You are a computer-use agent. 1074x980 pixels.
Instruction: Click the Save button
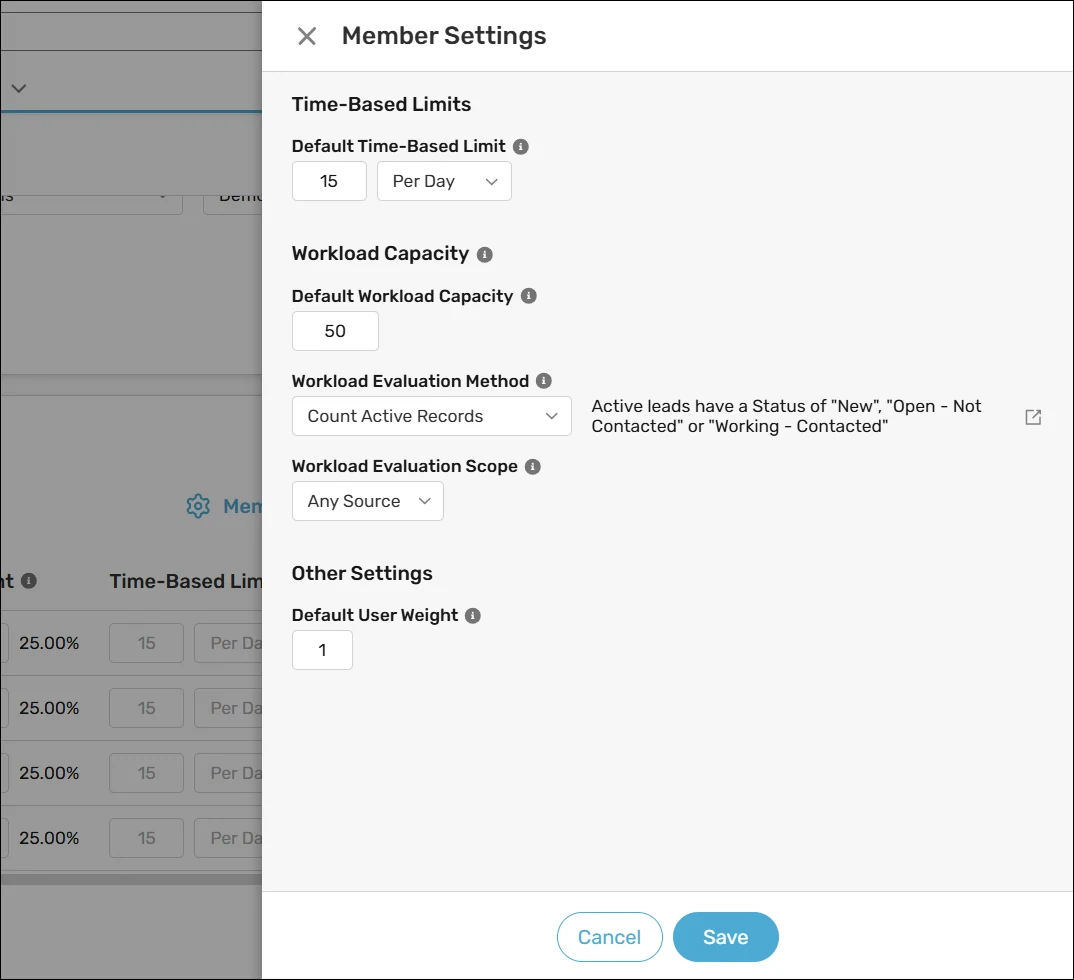[725, 937]
